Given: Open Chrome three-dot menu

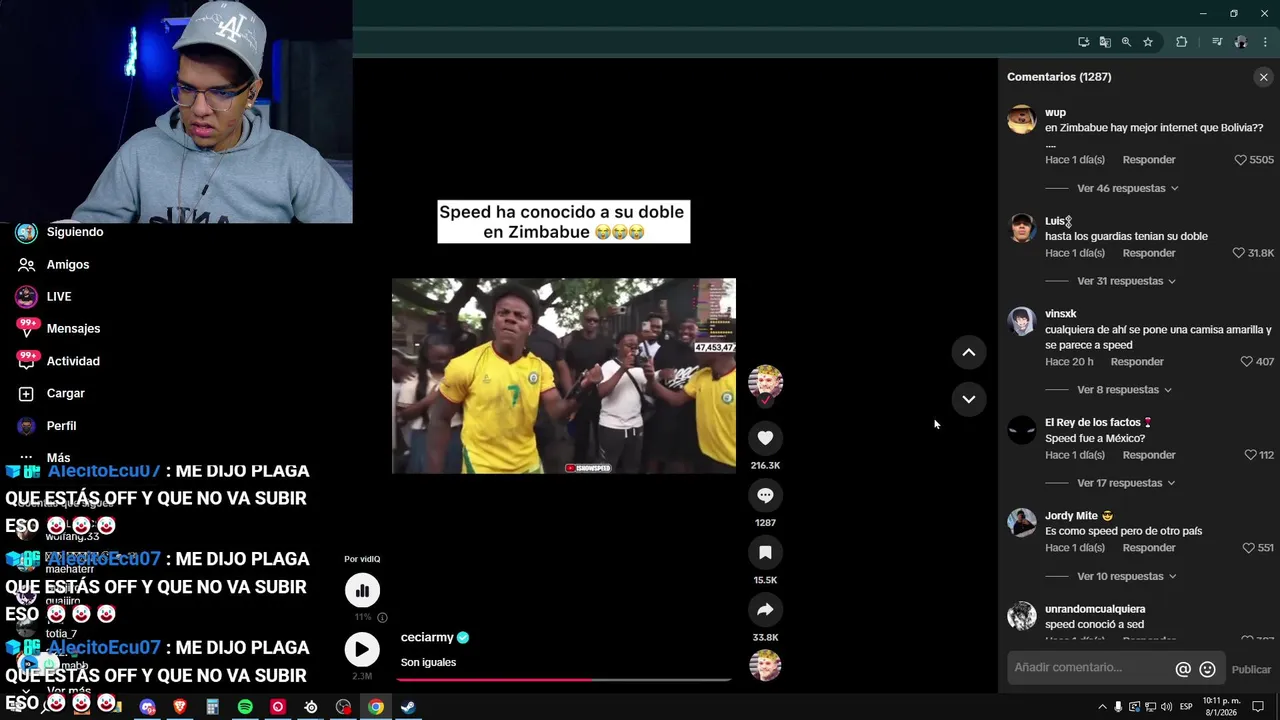Looking at the screenshot, I should coord(1265,42).
